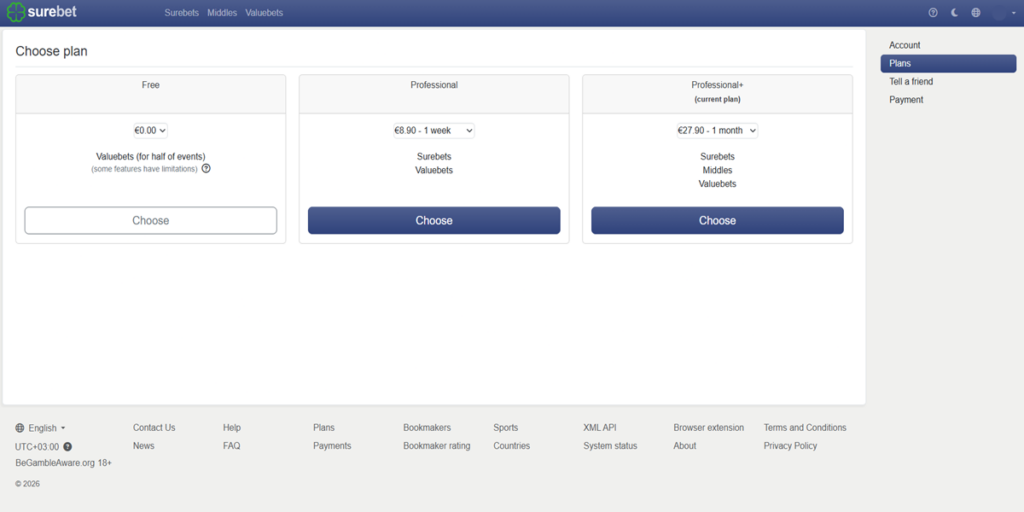
Task: Click the timezone UTC+03:00 info icon
Action: (x=68, y=447)
